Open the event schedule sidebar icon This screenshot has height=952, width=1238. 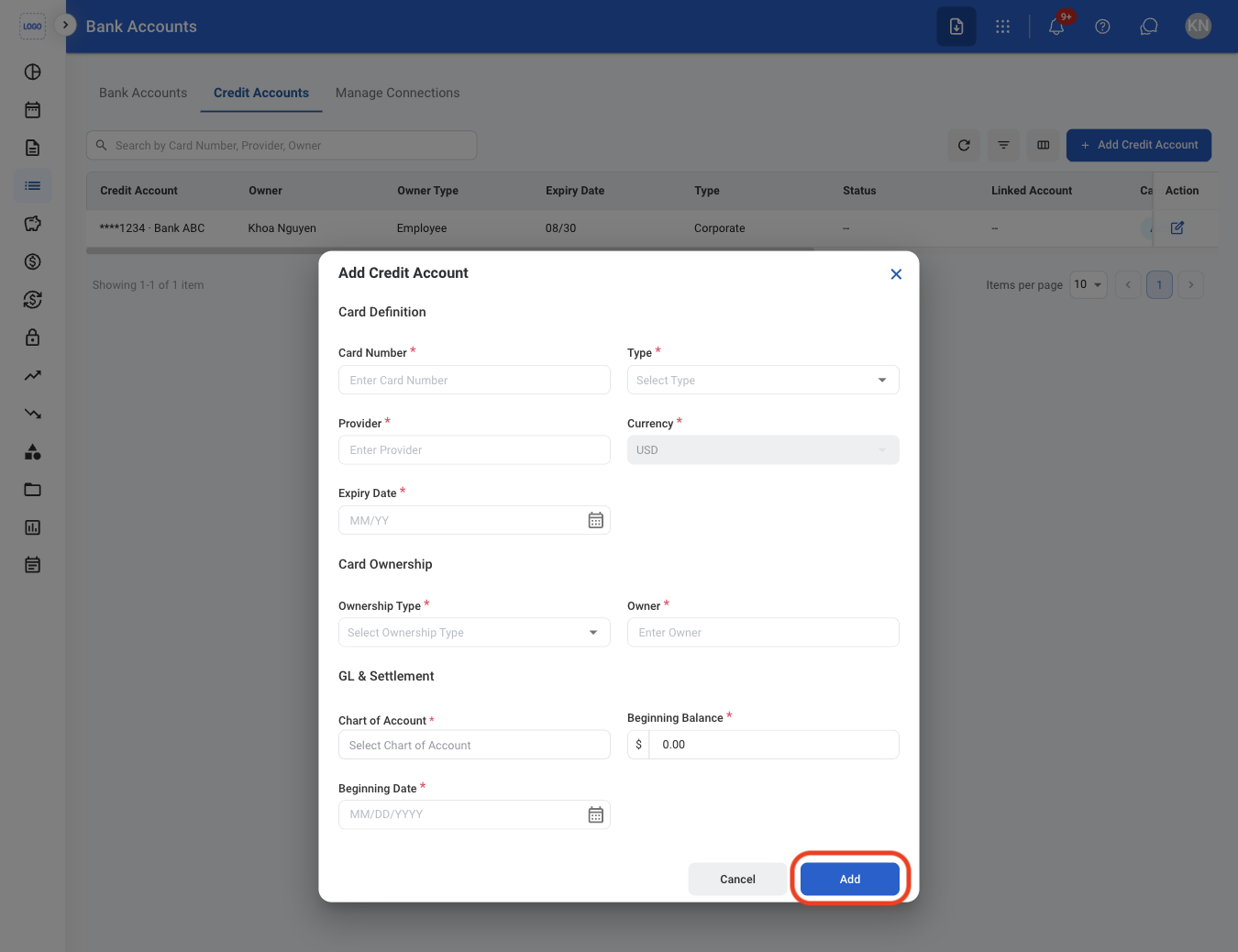coord(32,565)
